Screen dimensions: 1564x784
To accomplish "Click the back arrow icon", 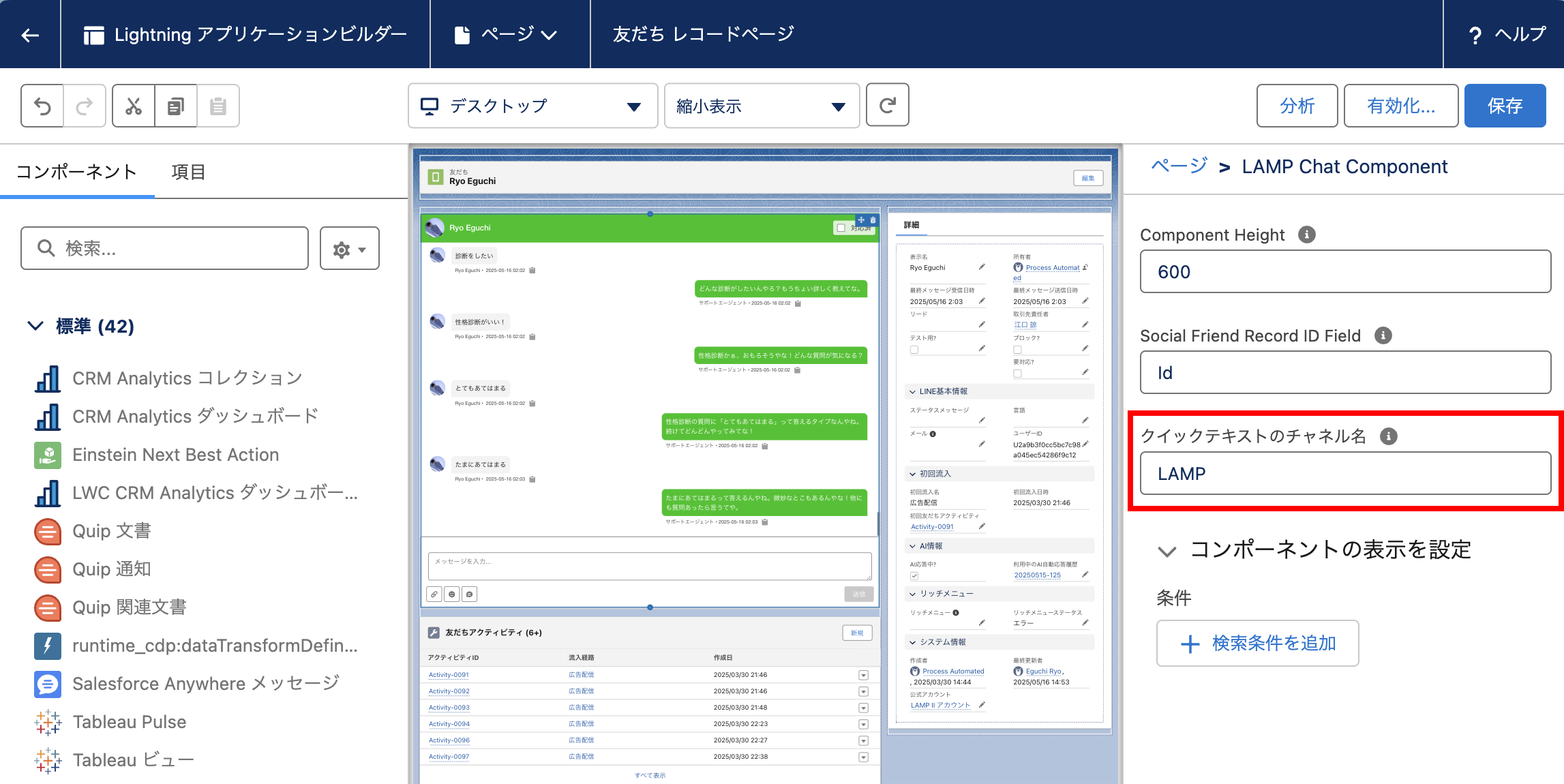I will [30, 35].
